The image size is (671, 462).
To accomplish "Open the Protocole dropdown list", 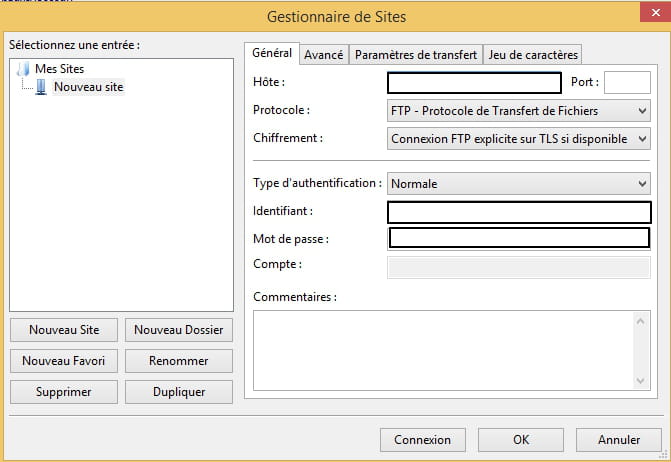I will pyautogui.click(x=519, y=111).
